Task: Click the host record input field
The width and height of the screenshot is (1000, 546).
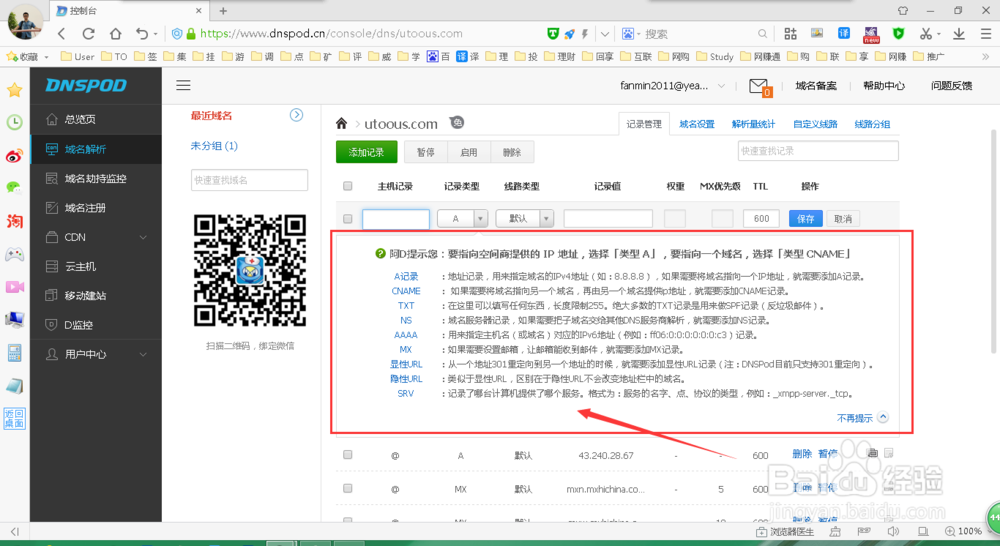Action: pos(396,219)
